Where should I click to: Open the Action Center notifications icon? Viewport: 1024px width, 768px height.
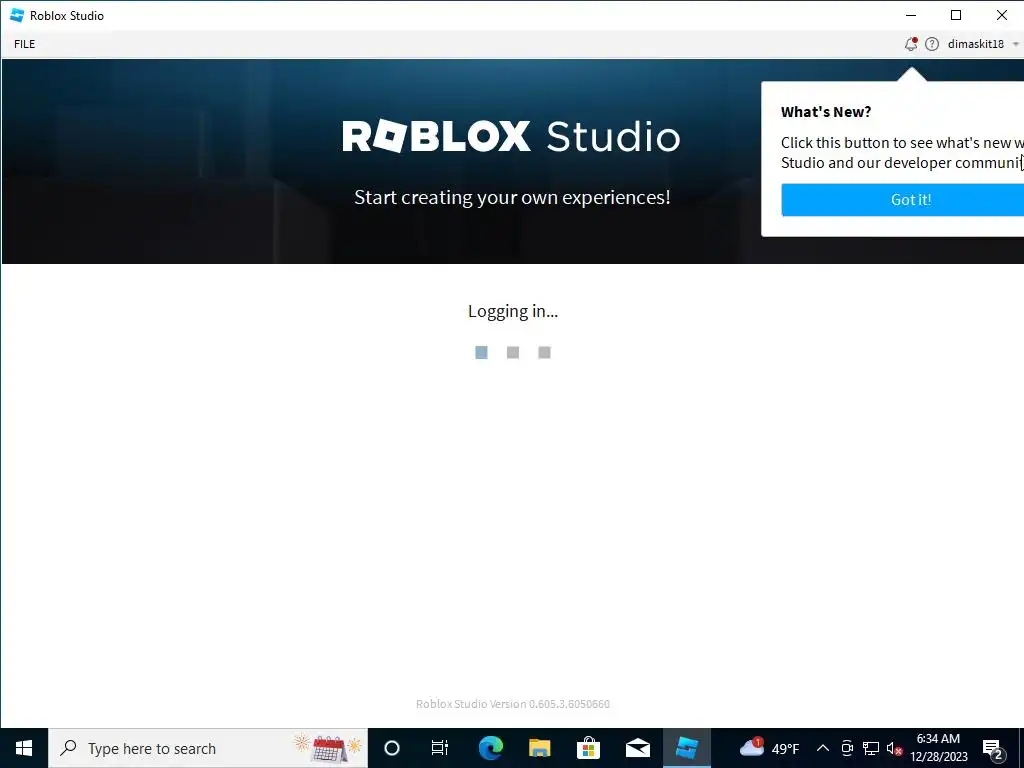[x=993, y=748]
